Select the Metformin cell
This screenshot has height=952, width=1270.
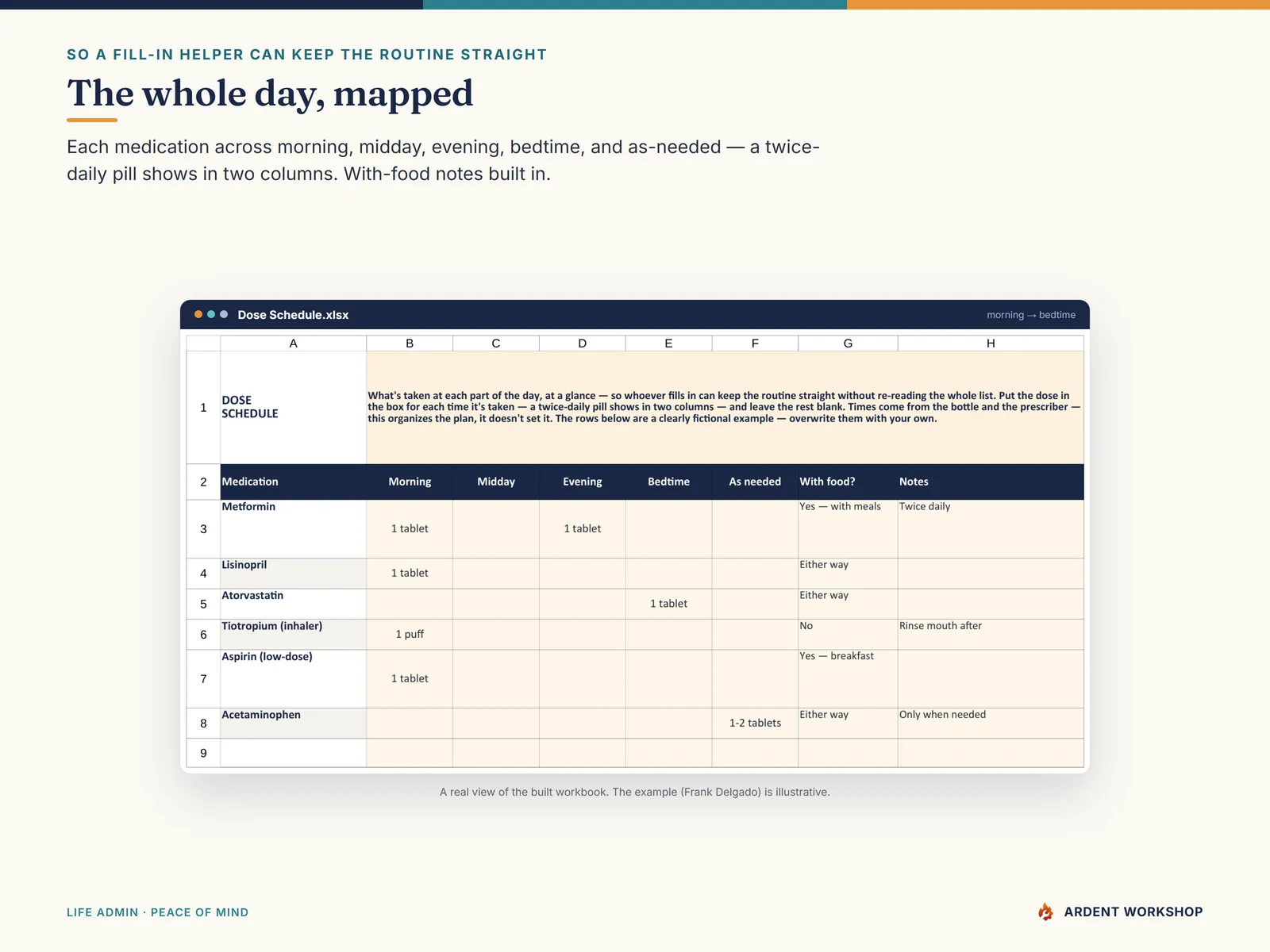[x=293, y=529]
